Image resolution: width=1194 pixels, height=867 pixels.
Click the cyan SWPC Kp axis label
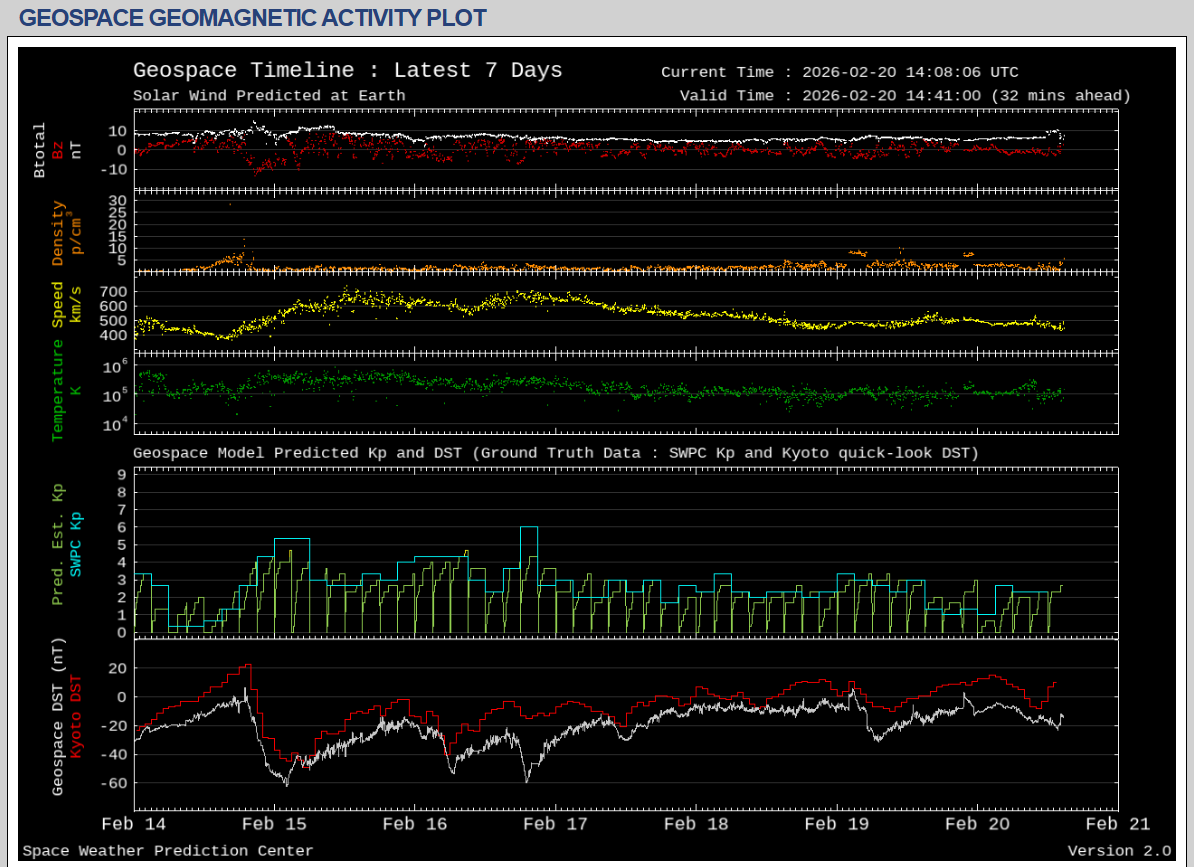75,545
